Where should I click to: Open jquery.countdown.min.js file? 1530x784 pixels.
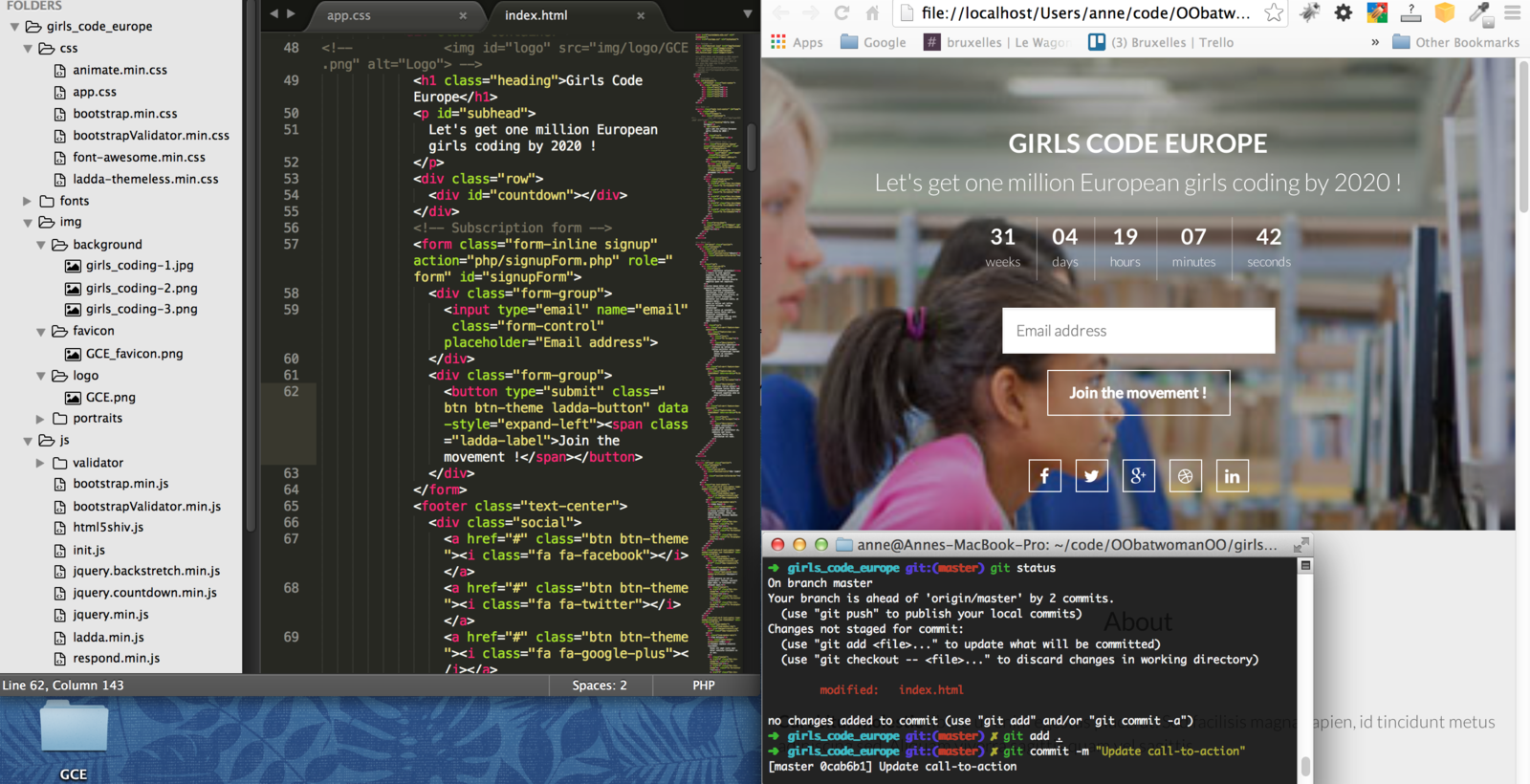(145, 593)
